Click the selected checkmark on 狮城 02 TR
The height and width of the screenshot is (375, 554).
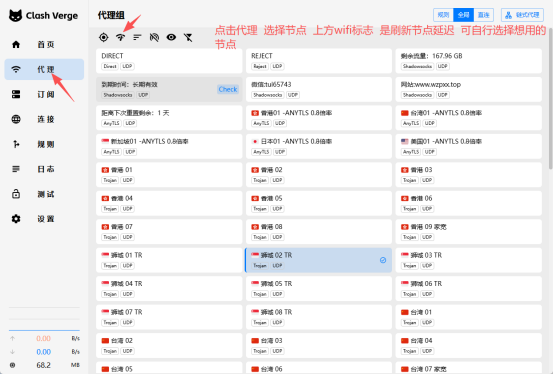click(383, 260)
